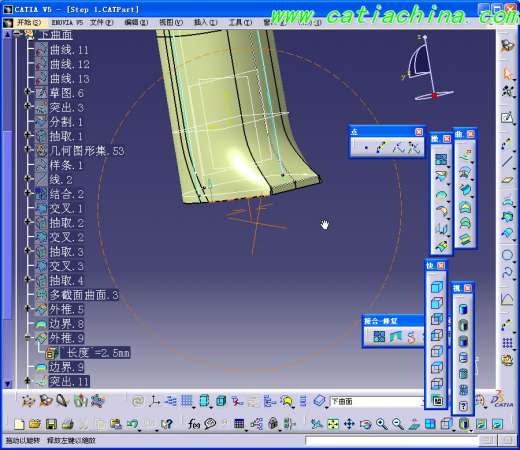520x450 pixels.
Task: Click the What's This help icon
Action: coord(167,424)
